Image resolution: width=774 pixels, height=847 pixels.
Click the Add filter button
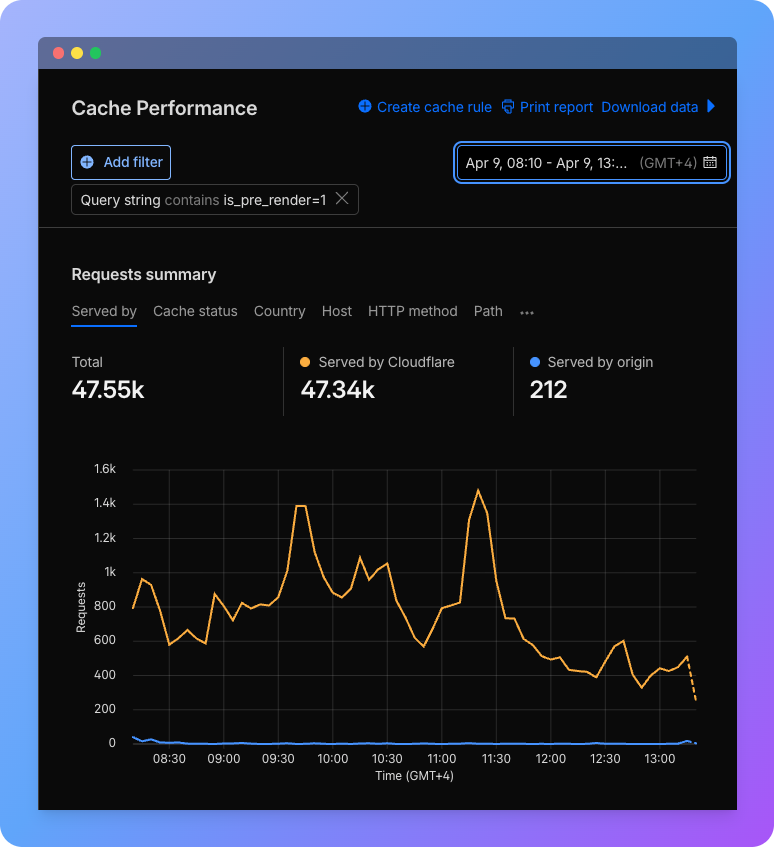click(121, 162)
